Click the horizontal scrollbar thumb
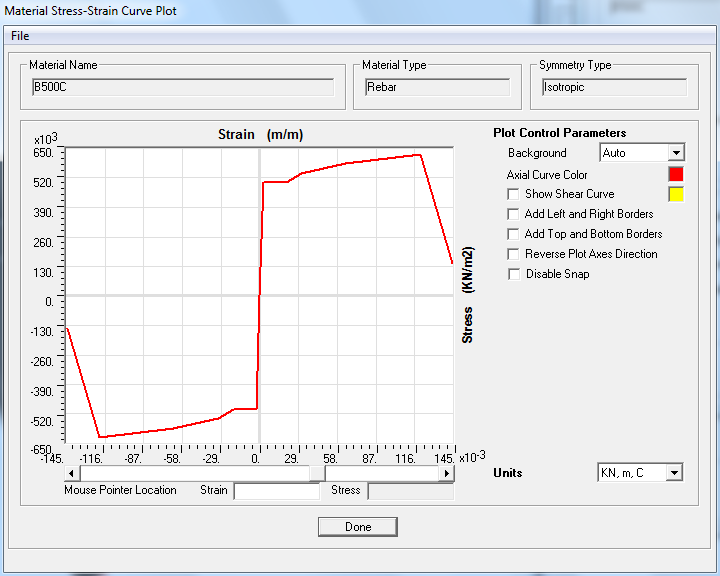This screenshot has width=720, height=576. click(x=317, y=473)
